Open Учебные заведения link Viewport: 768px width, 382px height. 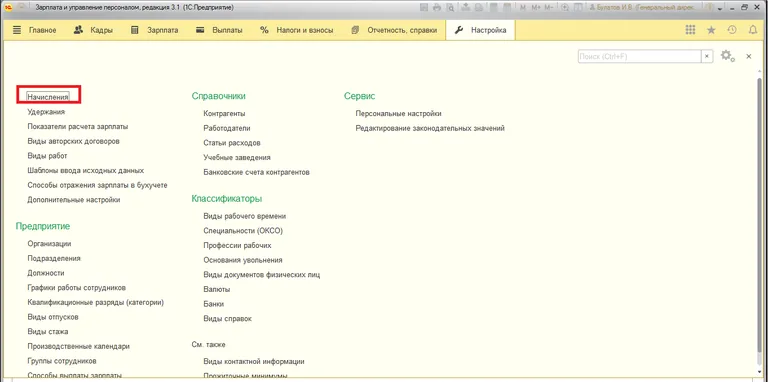pos(237,158)
